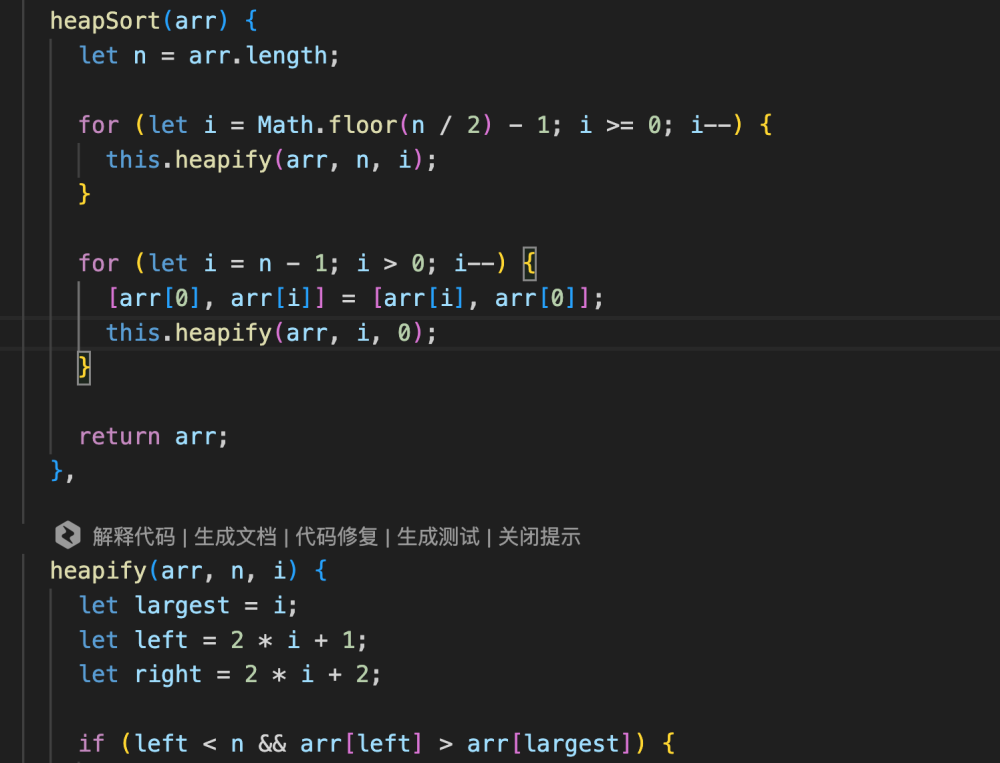
Task: Click the largest variable declaration
Action: [182, 606]
